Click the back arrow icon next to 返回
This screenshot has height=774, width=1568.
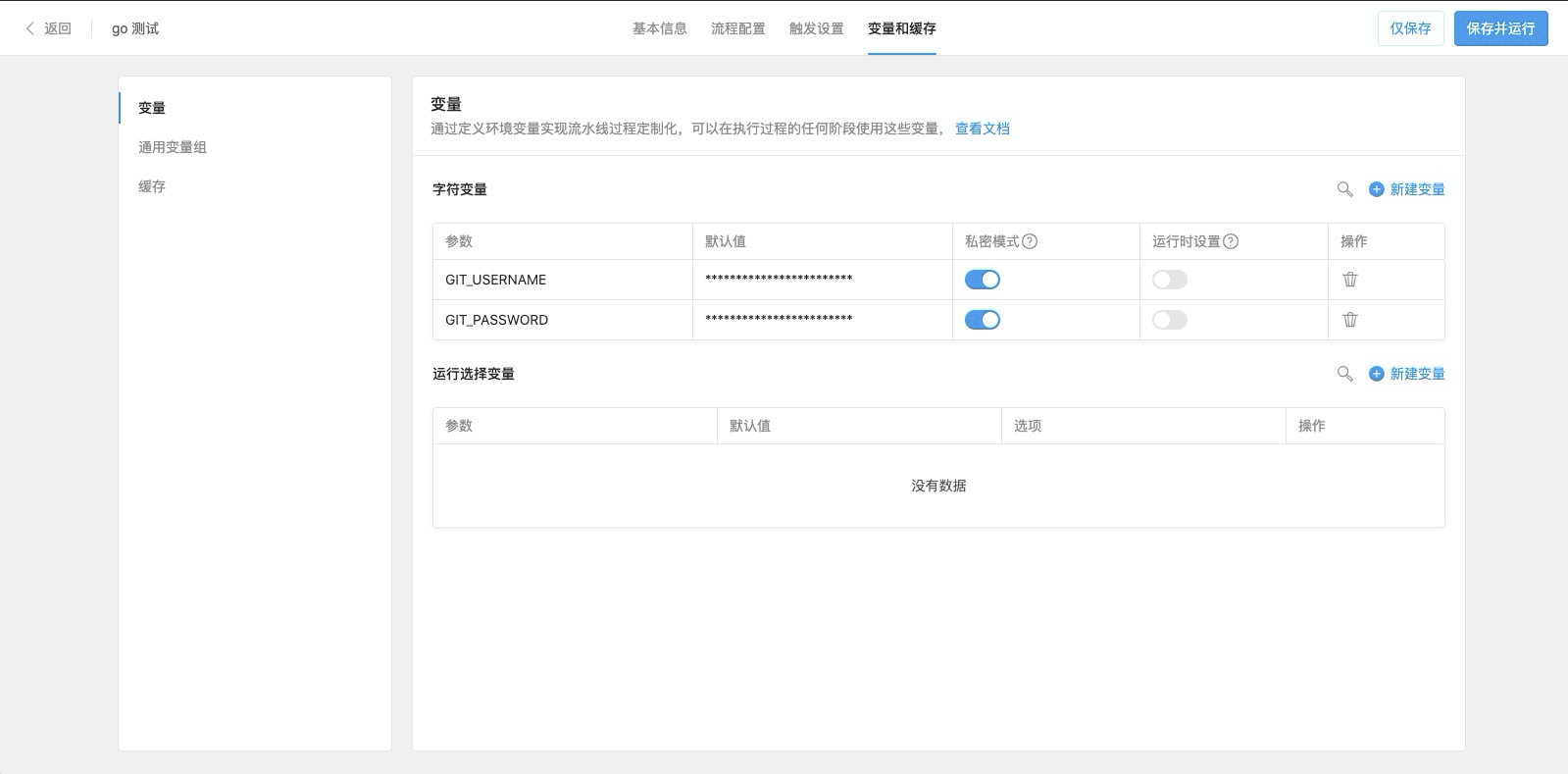click(30, 28)
